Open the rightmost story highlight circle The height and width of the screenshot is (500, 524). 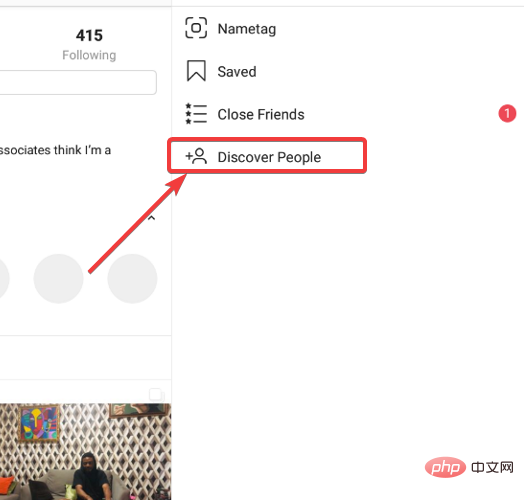coord(132,279)
